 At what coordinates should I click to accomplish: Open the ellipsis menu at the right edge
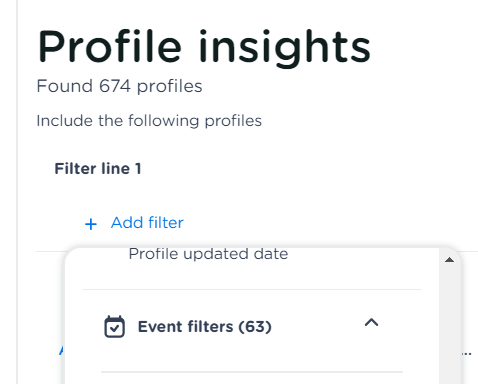point(467,354)
